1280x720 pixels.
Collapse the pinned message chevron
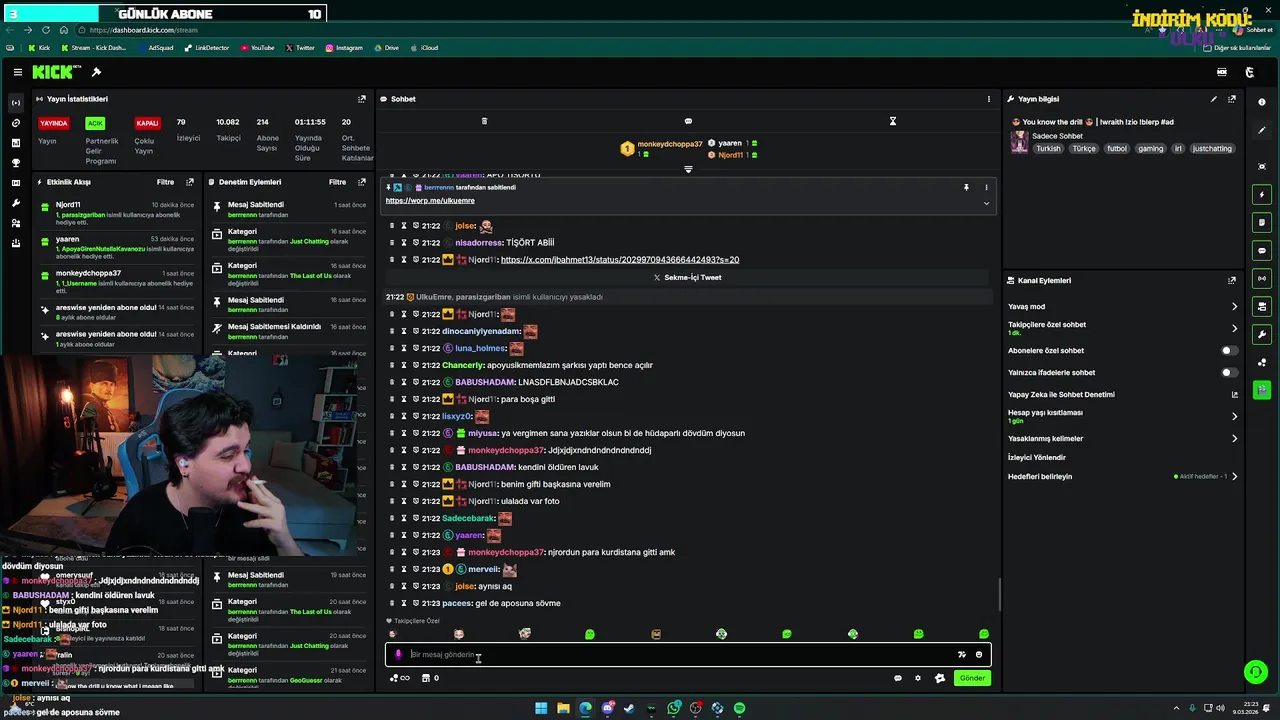[986, 203]
